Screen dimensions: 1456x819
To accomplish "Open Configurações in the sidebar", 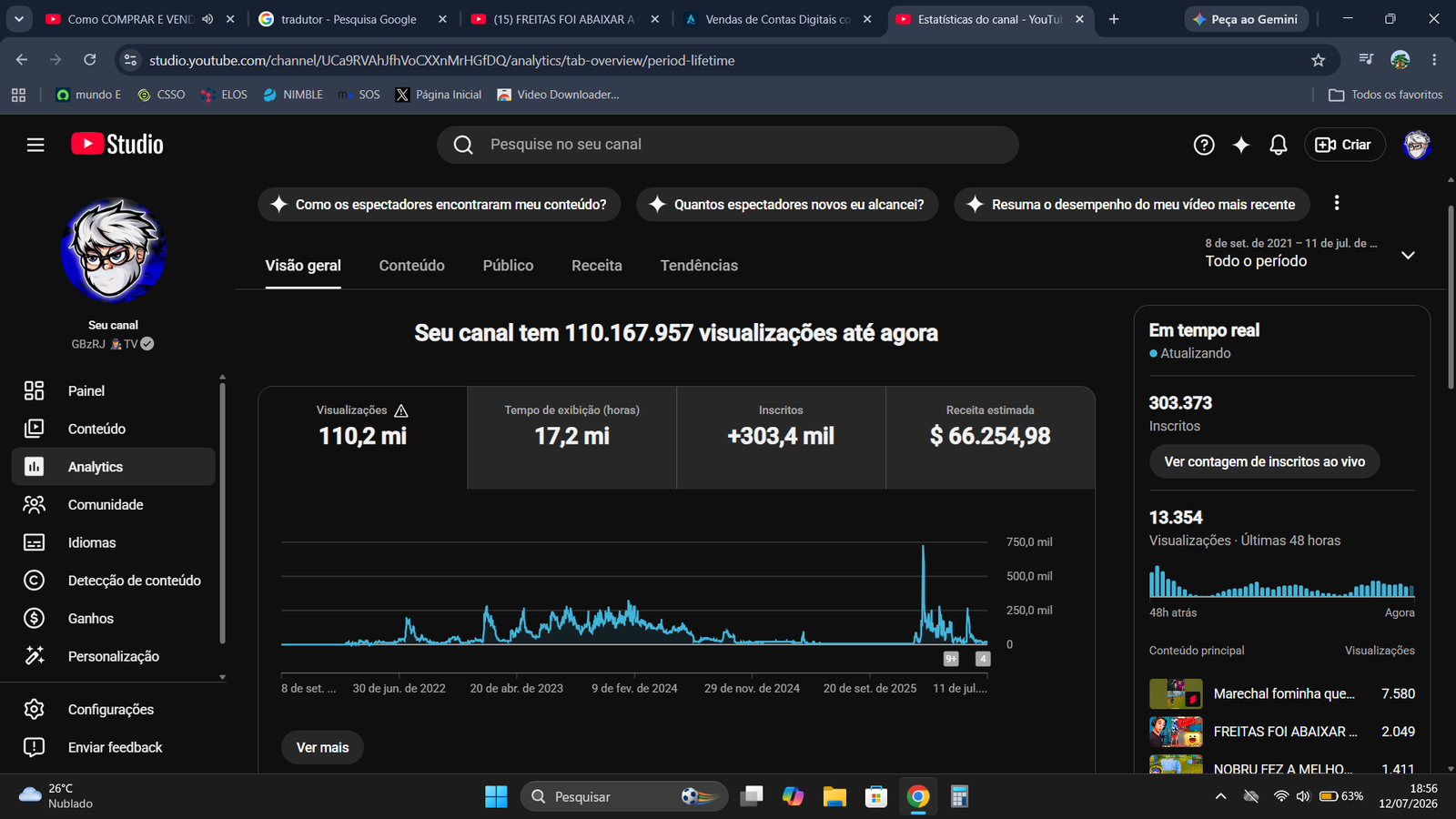I will (114, 709).
